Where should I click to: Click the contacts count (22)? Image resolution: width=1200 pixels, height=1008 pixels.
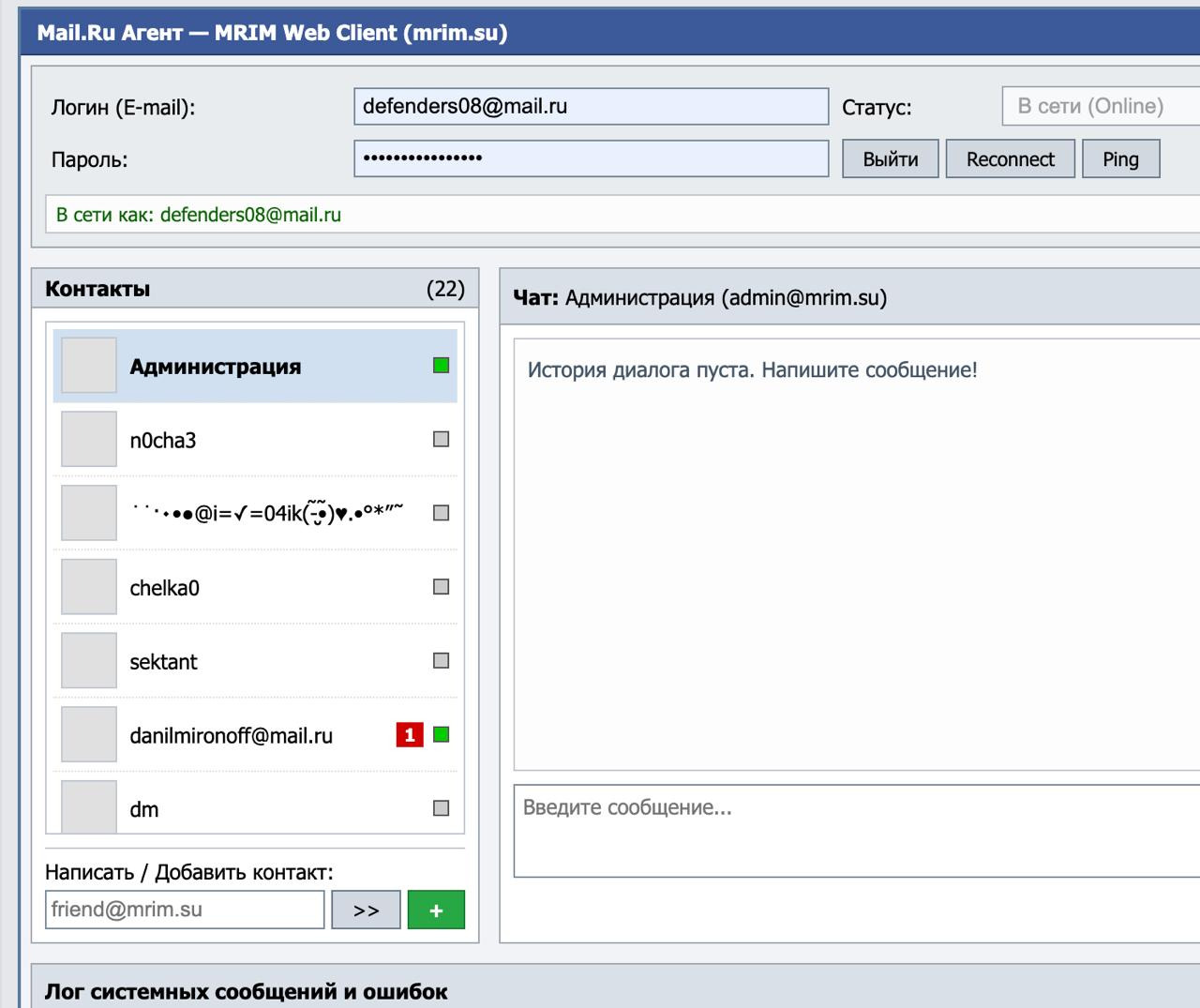[x=445, y=289]
